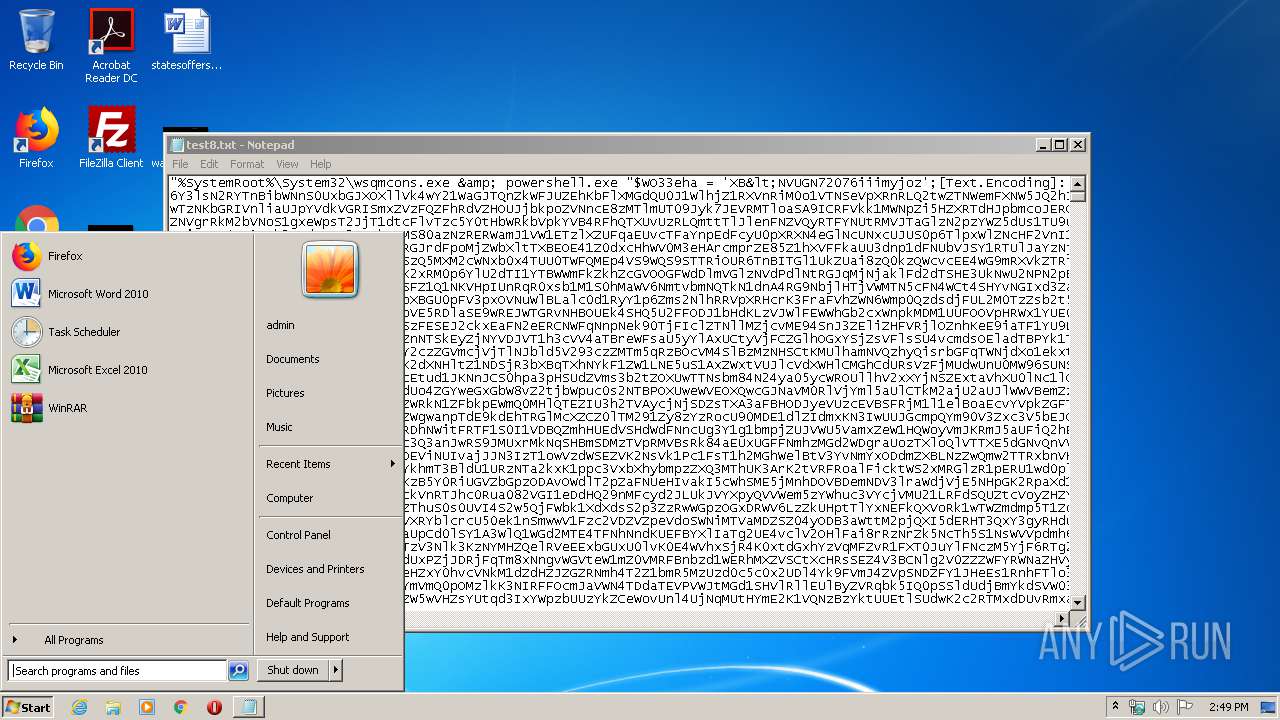
Task: Open Devices and Printers
Action: 315,569
